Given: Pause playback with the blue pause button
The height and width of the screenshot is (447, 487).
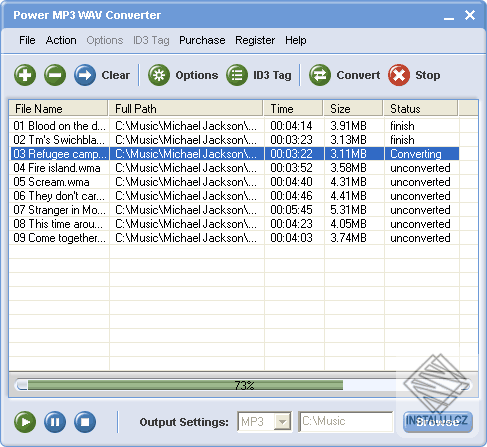Looking at the screenshot, I should click(x=55, y=422).
